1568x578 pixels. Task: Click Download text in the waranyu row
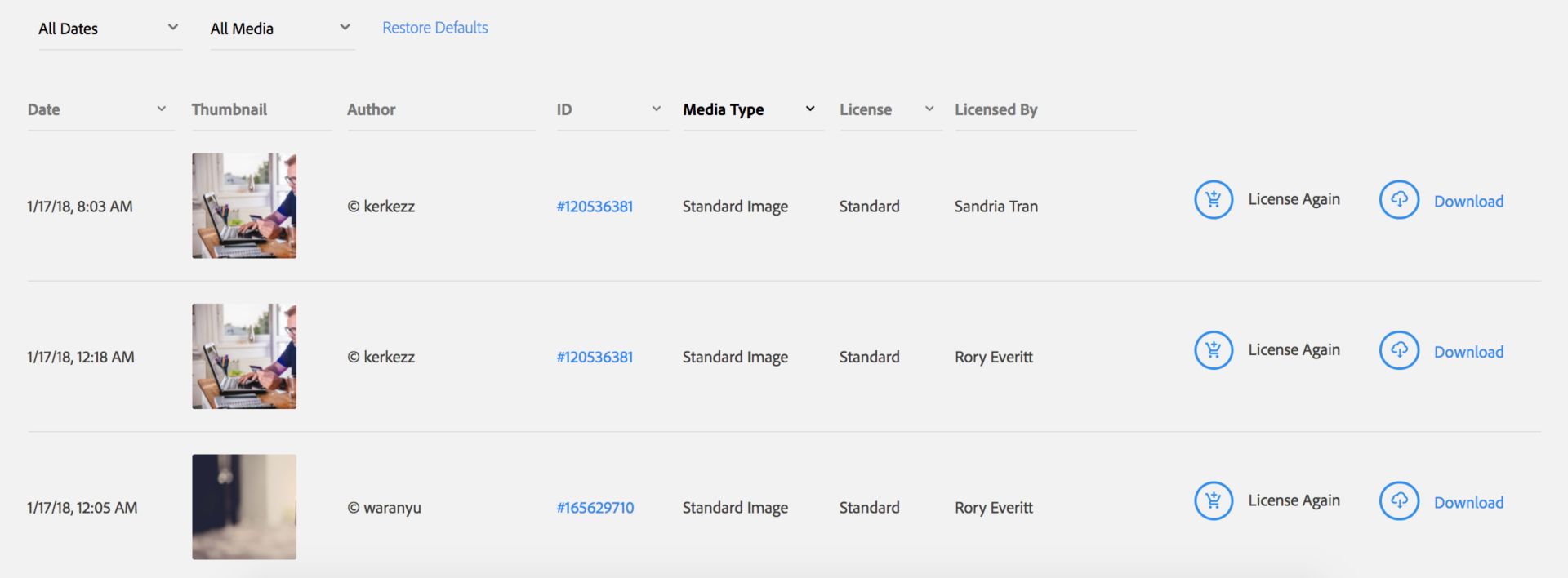coord(1468,503)
